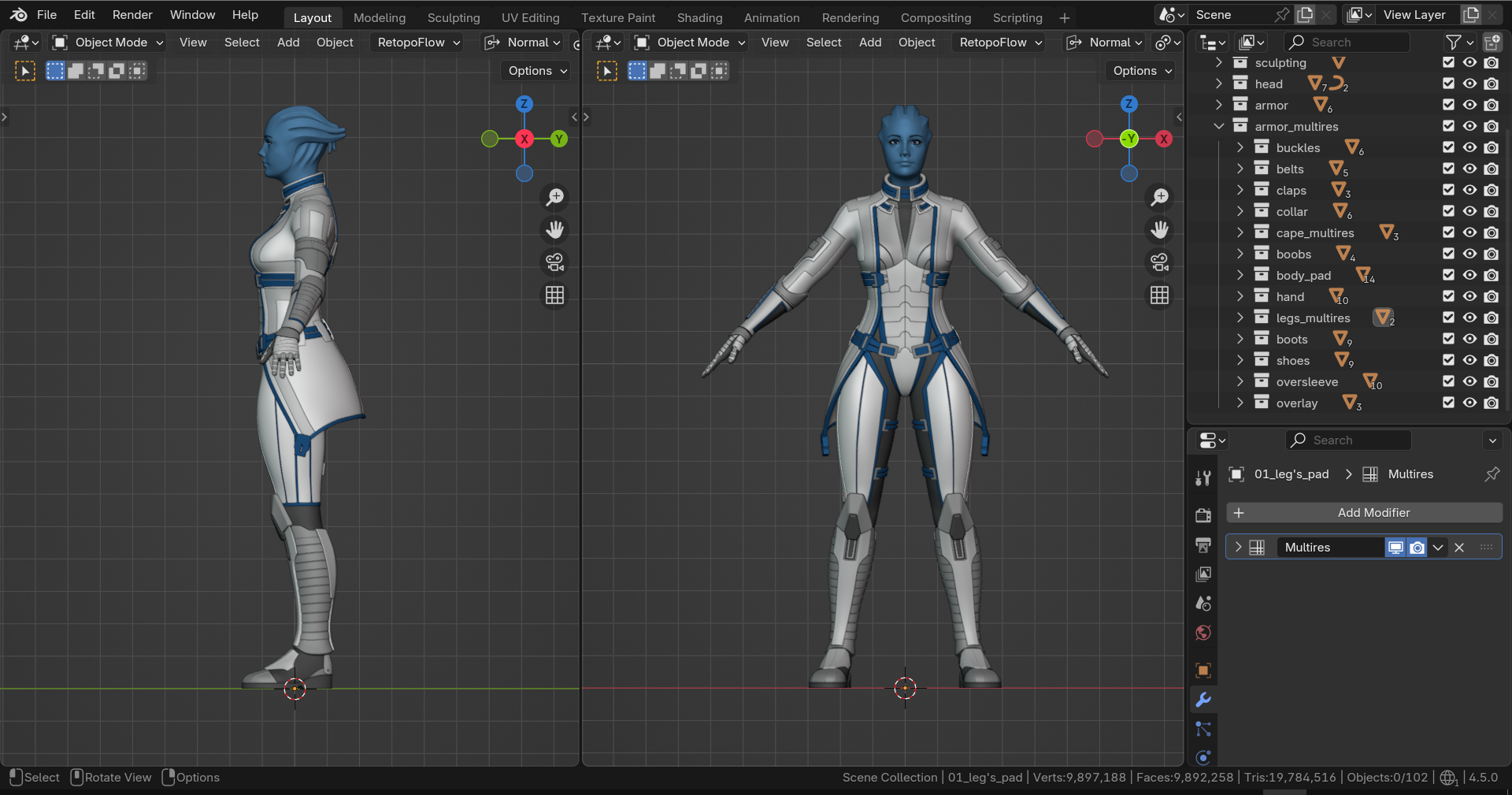Disable rendering for the hand collection
This screenshot has width=1512, height=795.
pyautogui.click(x=1491, y=296)
